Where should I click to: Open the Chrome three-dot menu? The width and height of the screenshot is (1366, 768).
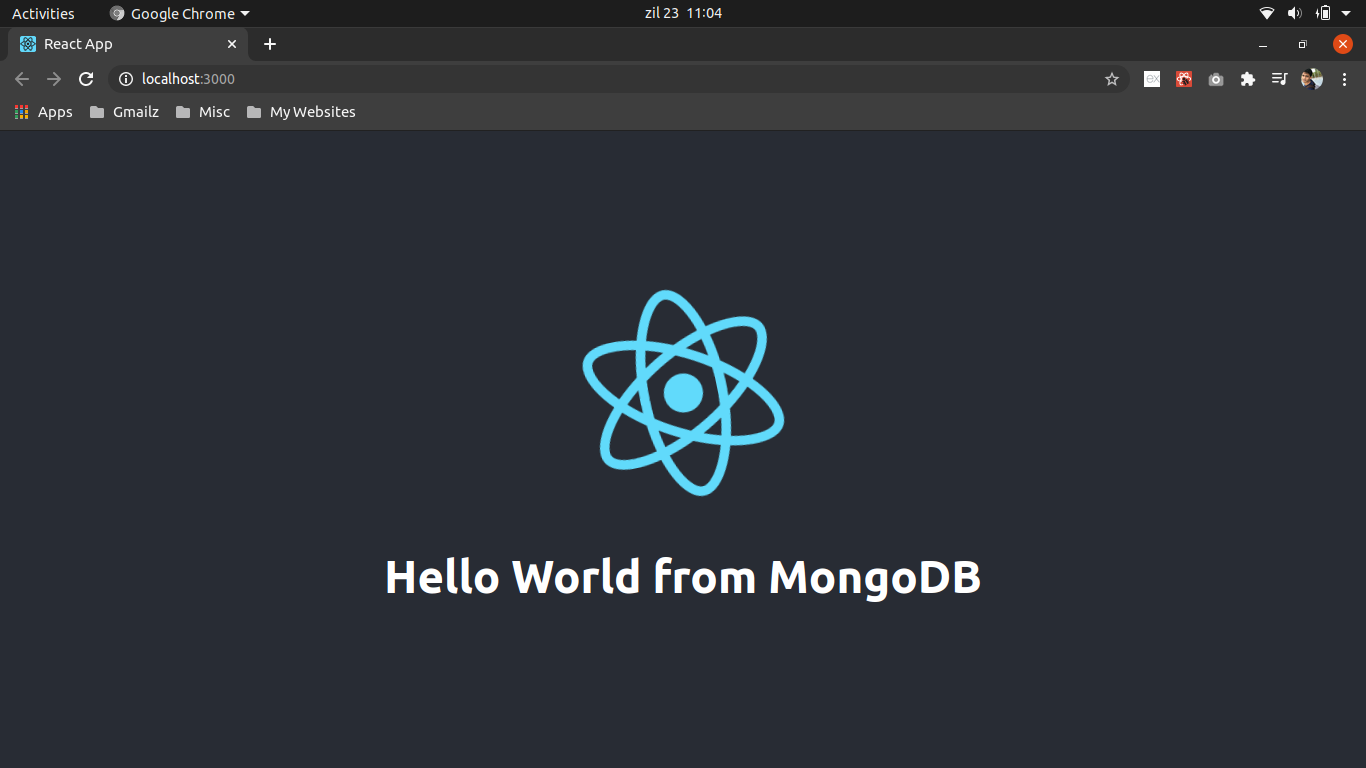pos(1344,79)
